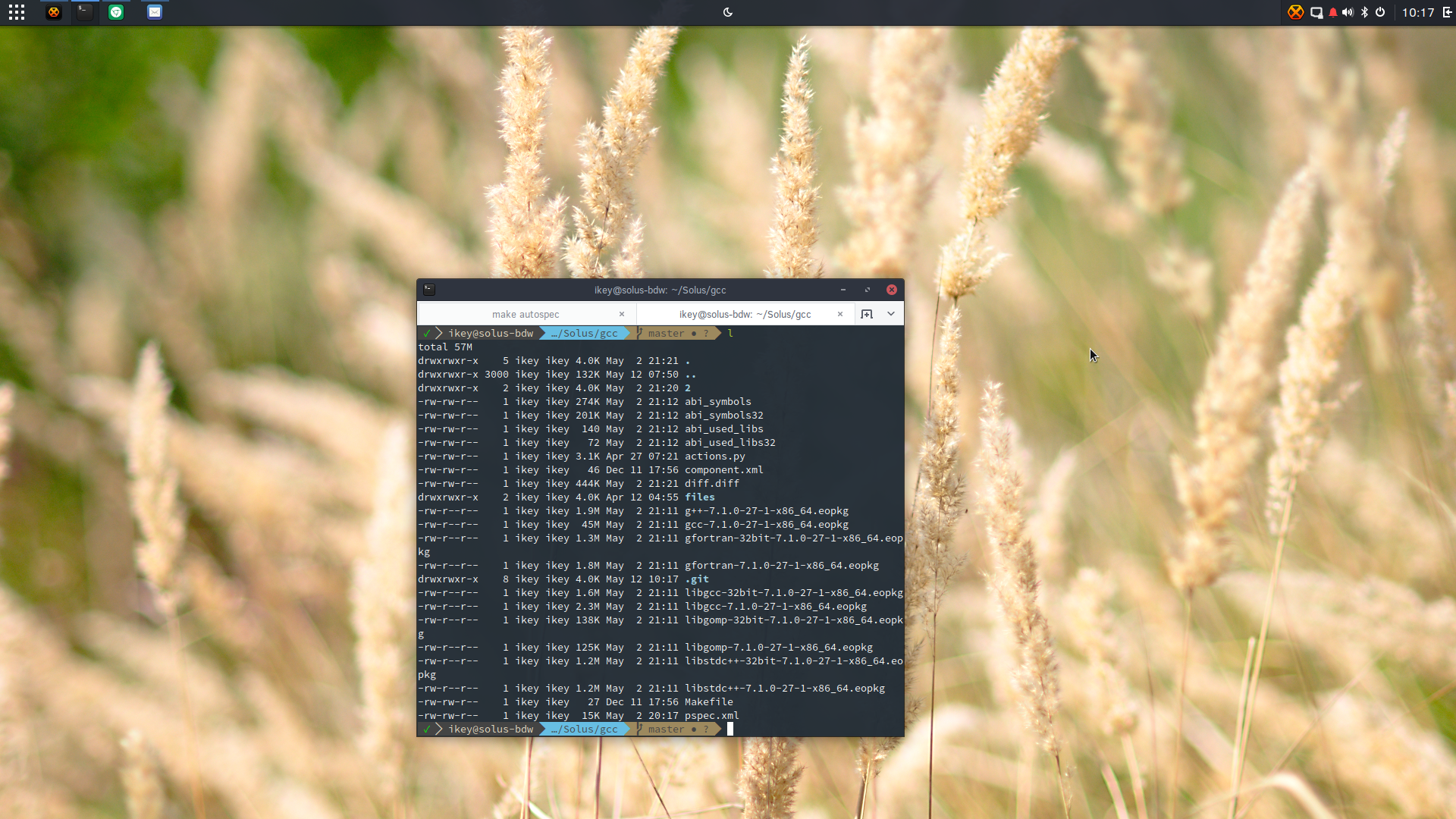Open the mail client taskbar icon
Viewport: 1456px width, 819px height.
click(x=155, y=12)
